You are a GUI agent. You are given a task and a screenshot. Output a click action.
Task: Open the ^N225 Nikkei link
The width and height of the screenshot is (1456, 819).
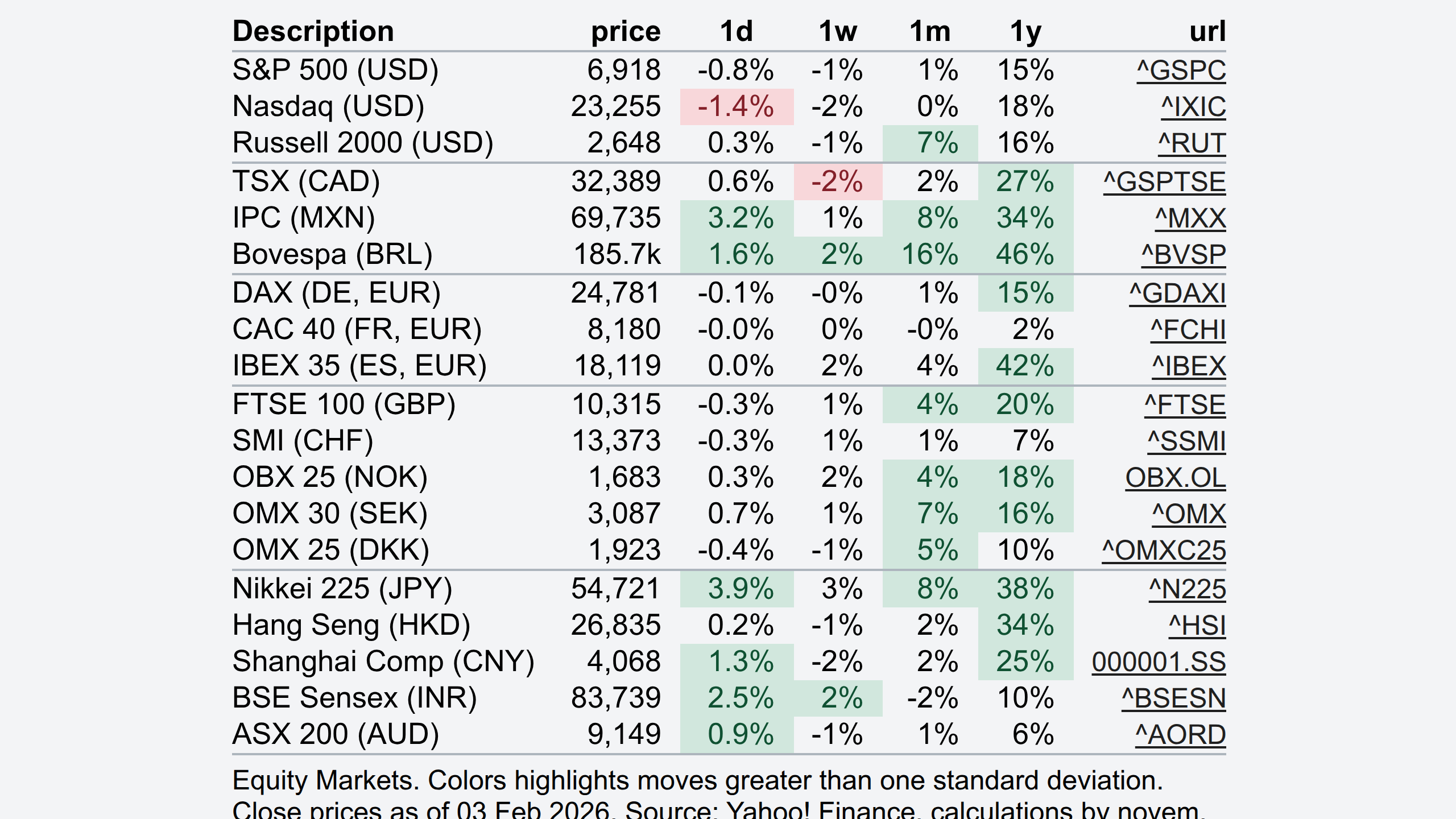tap(1188, 589)
